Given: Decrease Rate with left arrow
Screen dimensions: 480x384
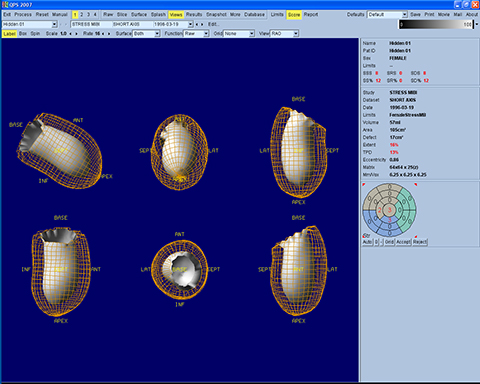Looking at the screenshot, I should coord(103,34).
